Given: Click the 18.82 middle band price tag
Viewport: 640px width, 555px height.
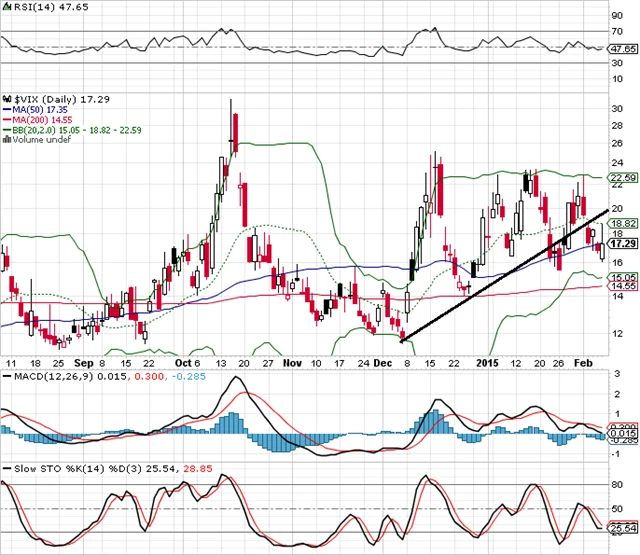Looking at the screenshot, I should 622,224.
